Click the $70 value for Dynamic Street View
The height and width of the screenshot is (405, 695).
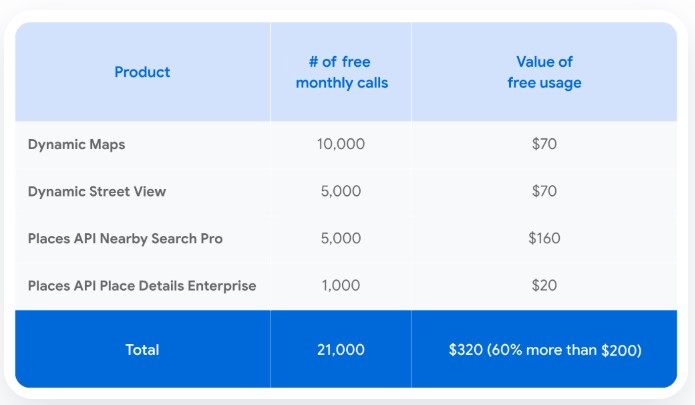click(x=545, y=191)
